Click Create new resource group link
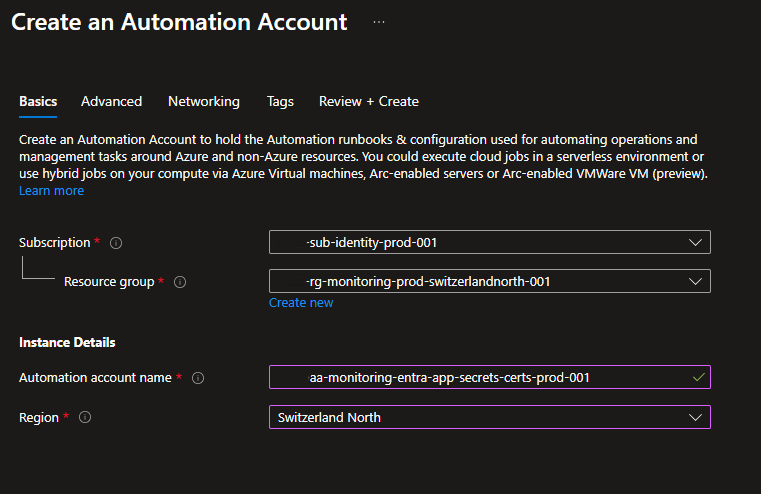 point(301,303)
